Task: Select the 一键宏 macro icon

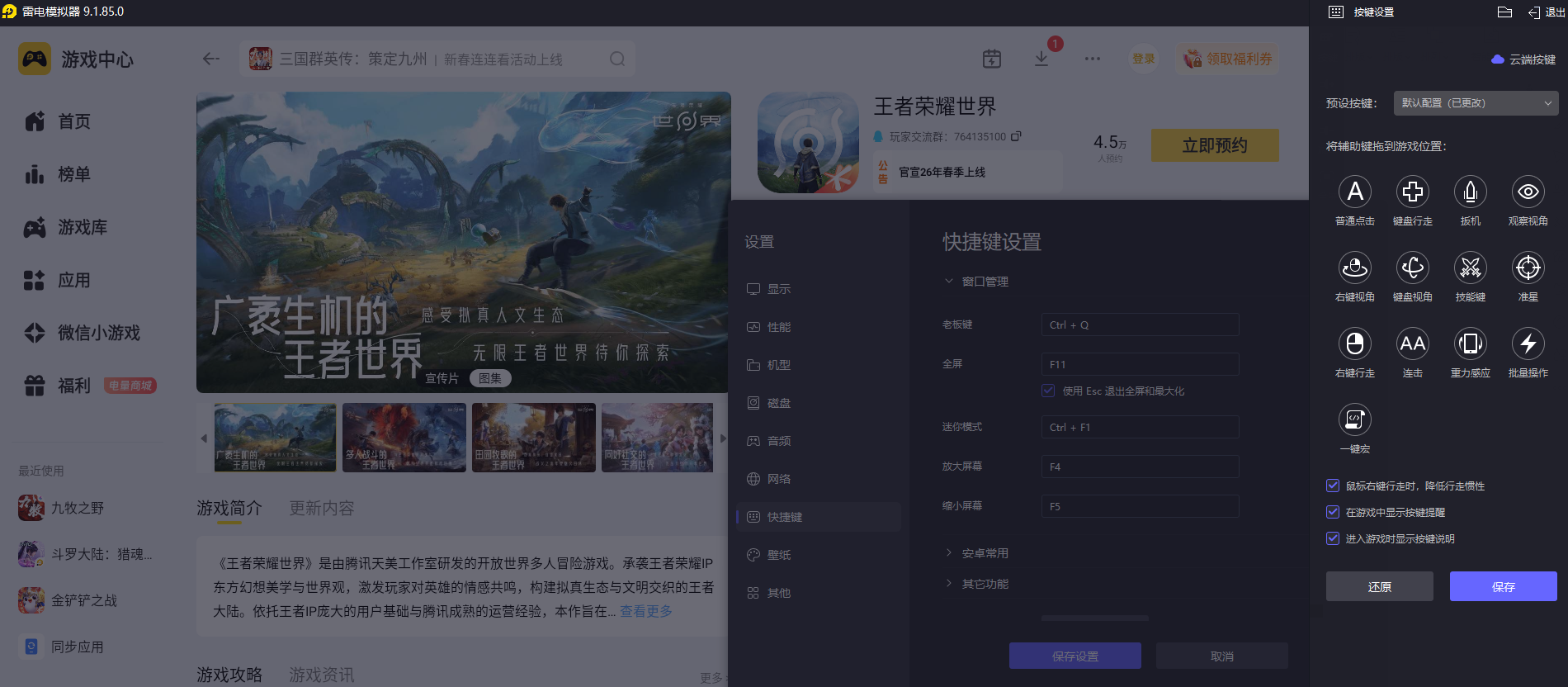Action: pyautogui.click(x=1355, y=419)
